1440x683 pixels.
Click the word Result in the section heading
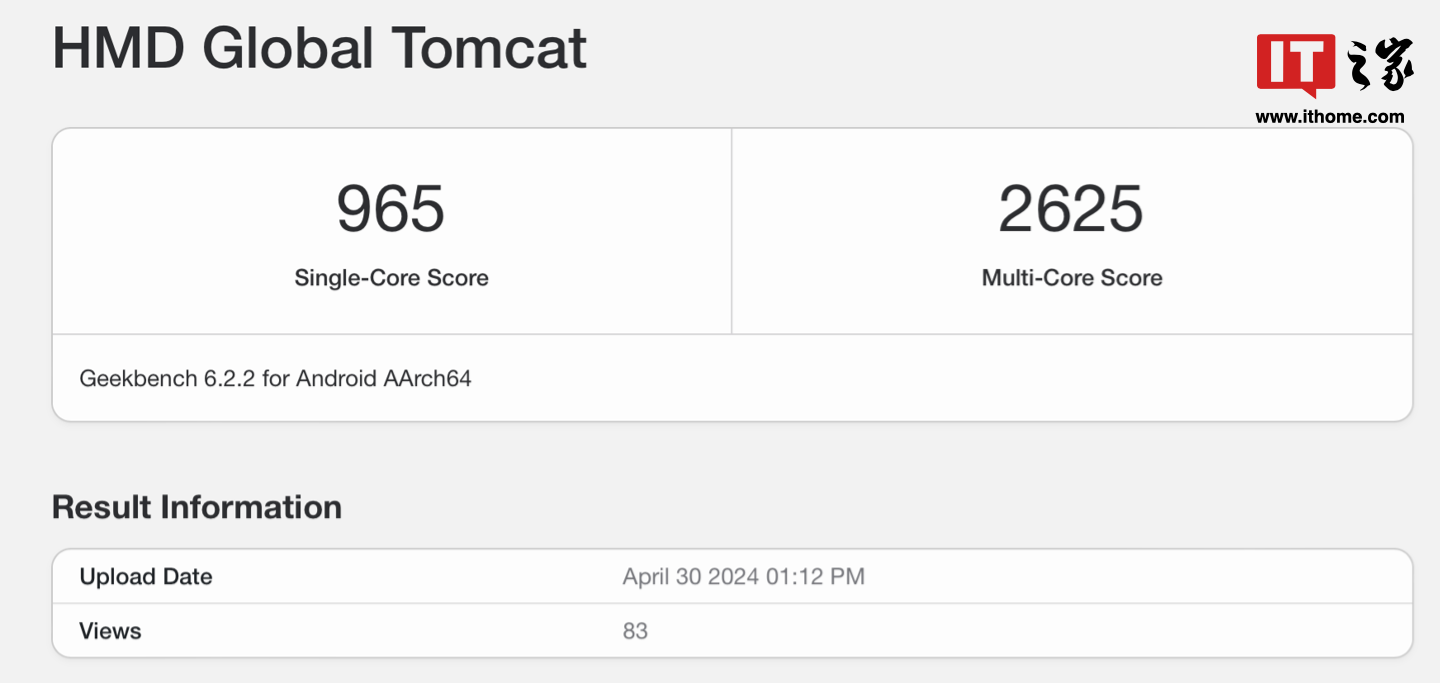click(101, 507)
